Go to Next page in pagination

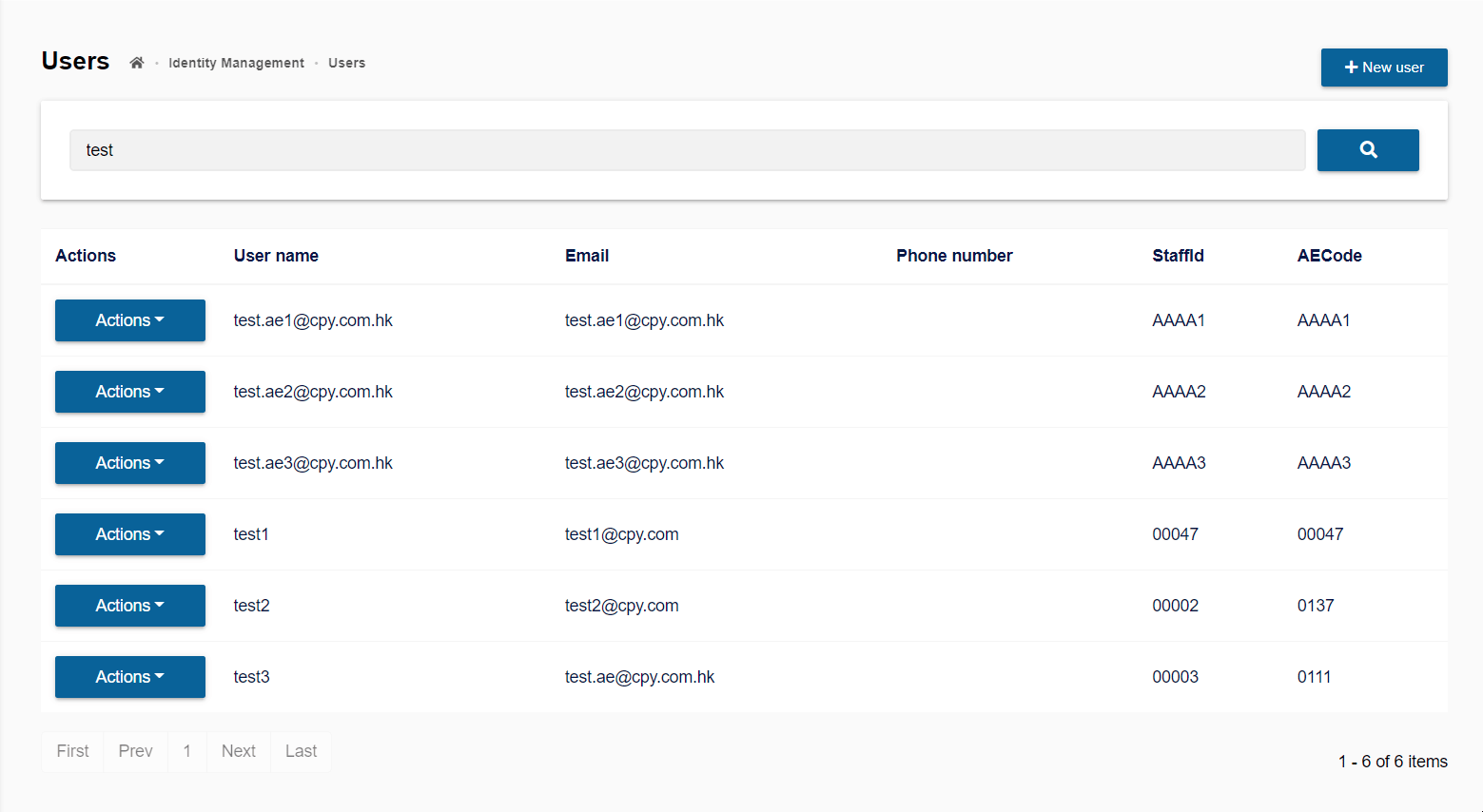pos(238,751)
